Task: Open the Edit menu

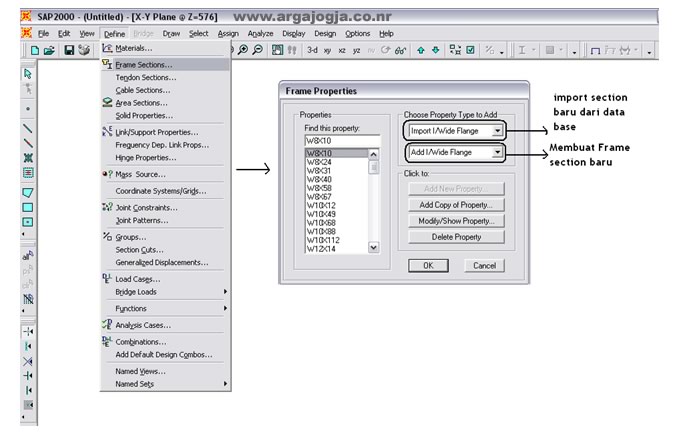Action: [x=64, y=34]
